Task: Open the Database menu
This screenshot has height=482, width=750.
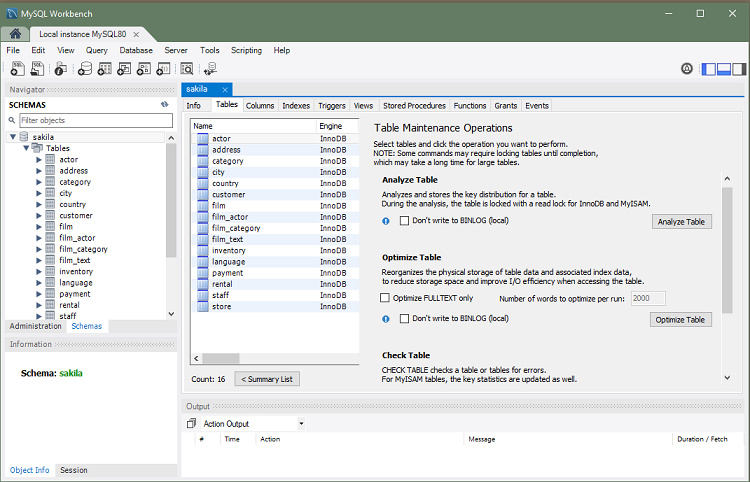Action: click(136, 50)
